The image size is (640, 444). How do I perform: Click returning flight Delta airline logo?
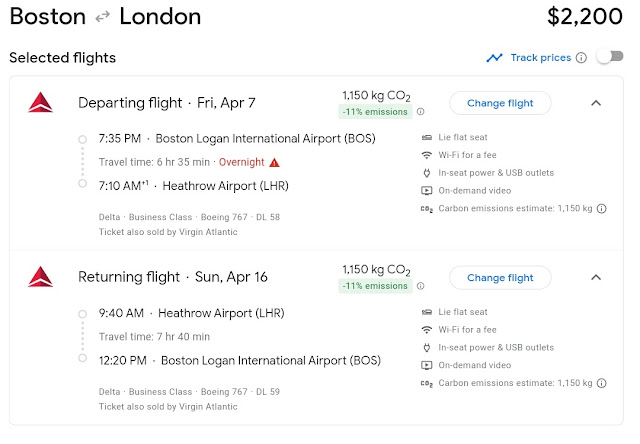pyautogui.click(x=41, y=277)
